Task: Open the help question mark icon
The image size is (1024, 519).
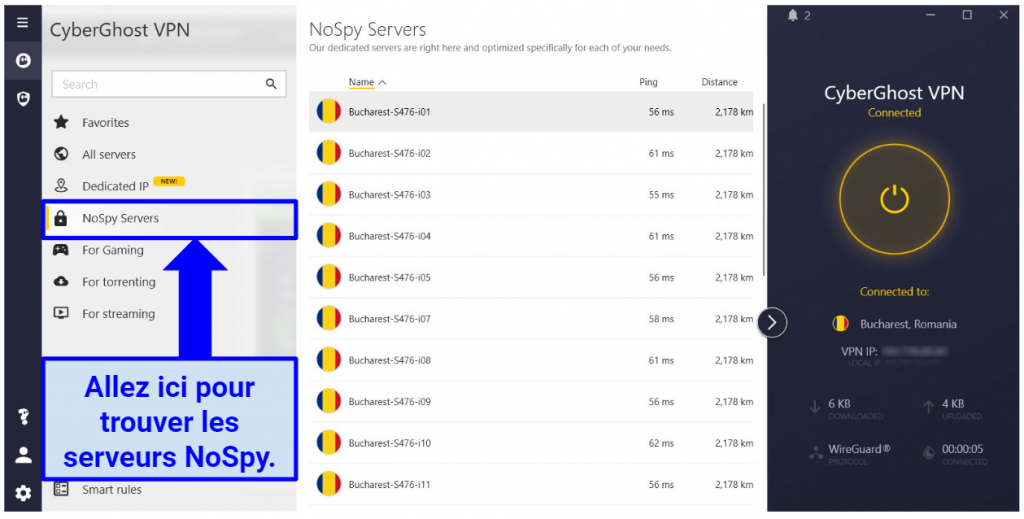Action: click(24, 417)
